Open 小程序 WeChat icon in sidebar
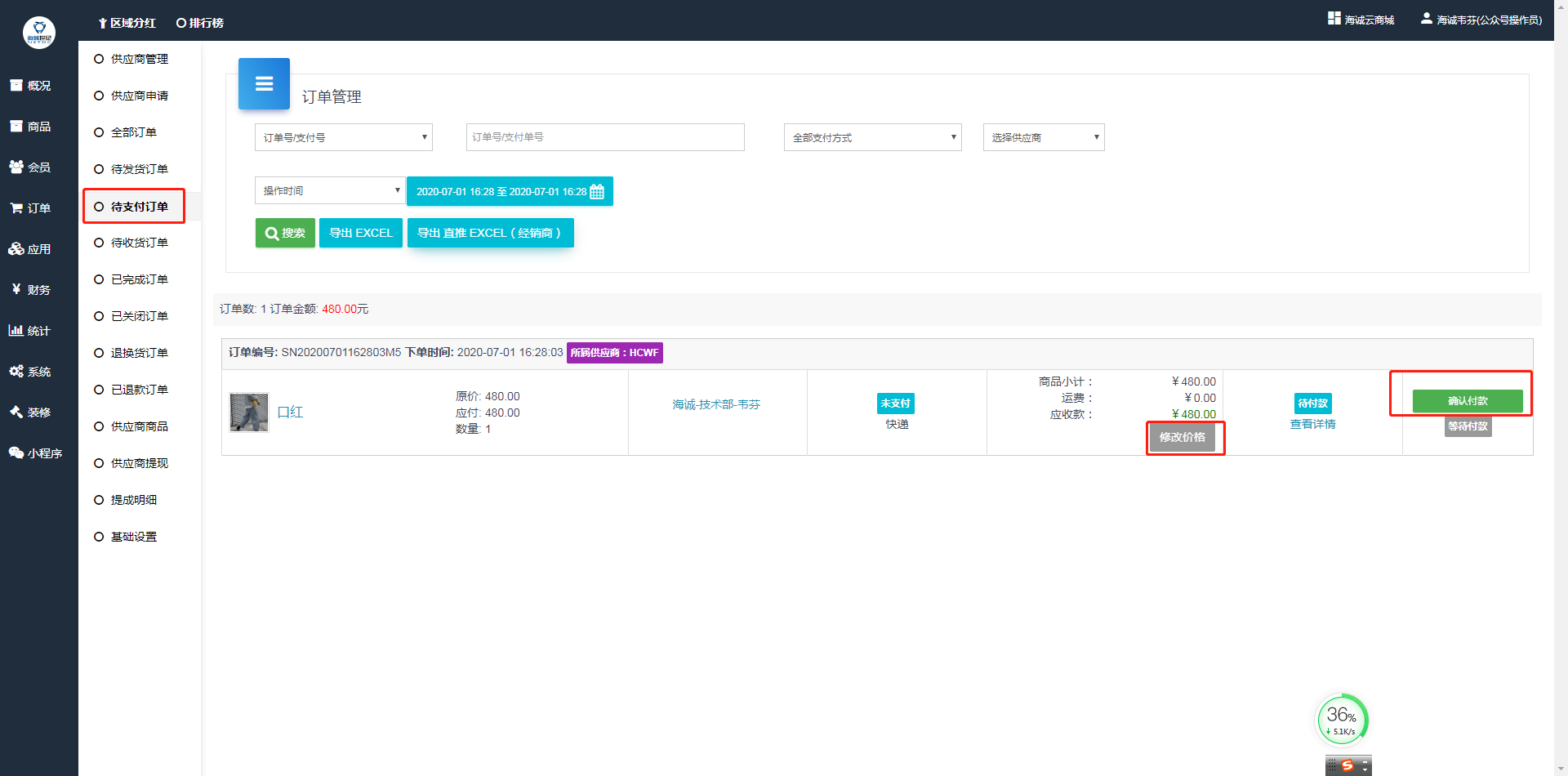1568x776 pixels. point(16,453)
